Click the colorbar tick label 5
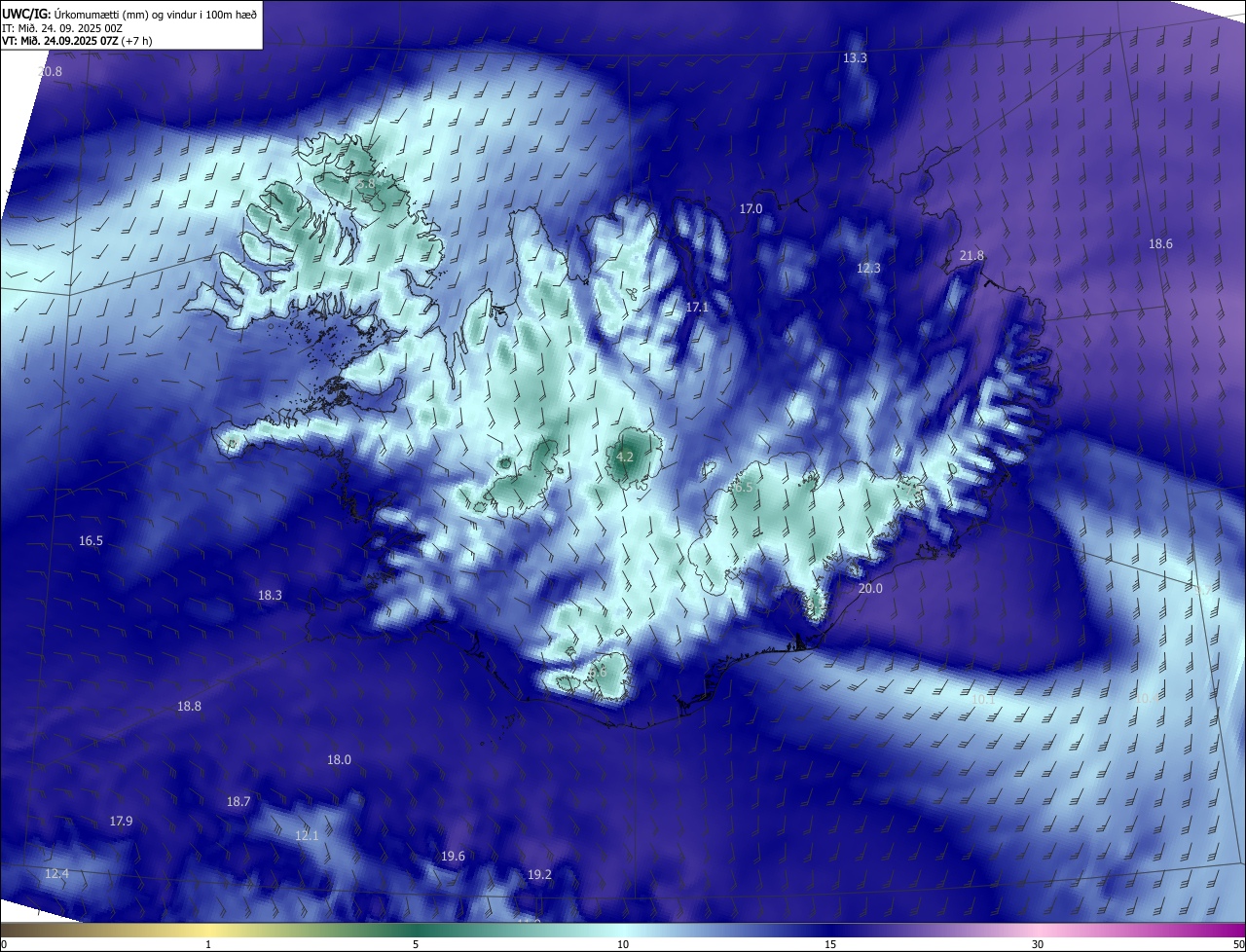 pyautogui.click(x=416, y=945)
